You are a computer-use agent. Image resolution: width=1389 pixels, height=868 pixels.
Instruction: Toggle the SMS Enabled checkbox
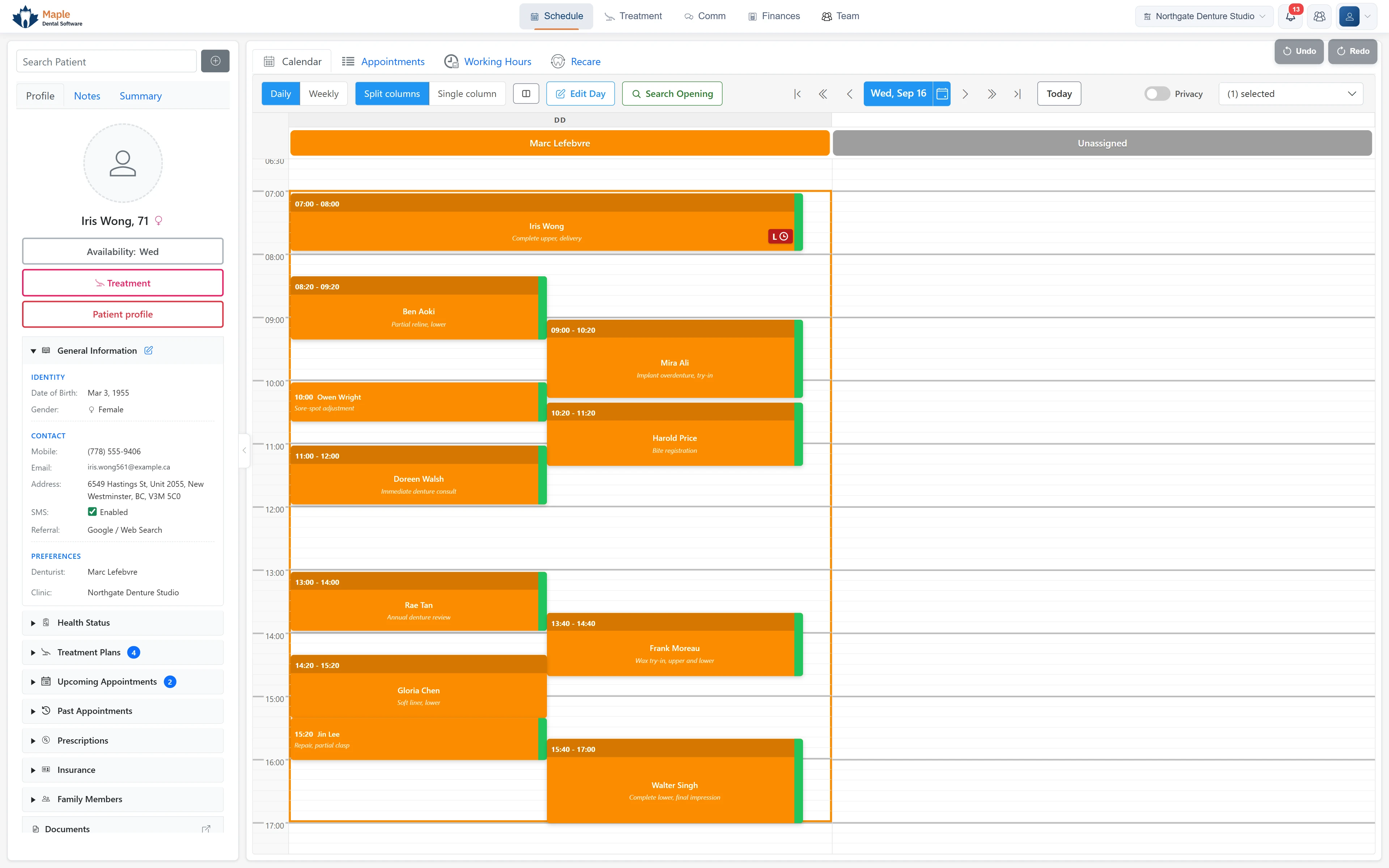click(x=92, y=511)
